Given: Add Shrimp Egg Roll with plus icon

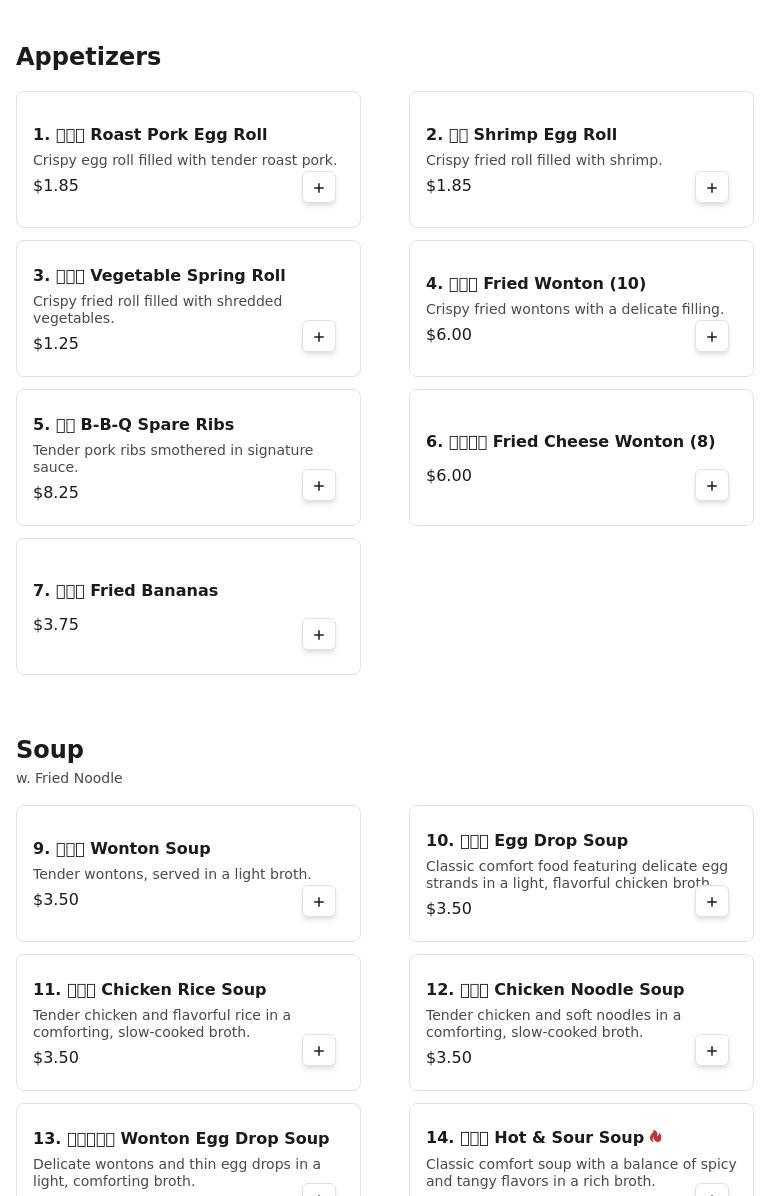Looking at the screenshot, I should (x=712, y=188).
